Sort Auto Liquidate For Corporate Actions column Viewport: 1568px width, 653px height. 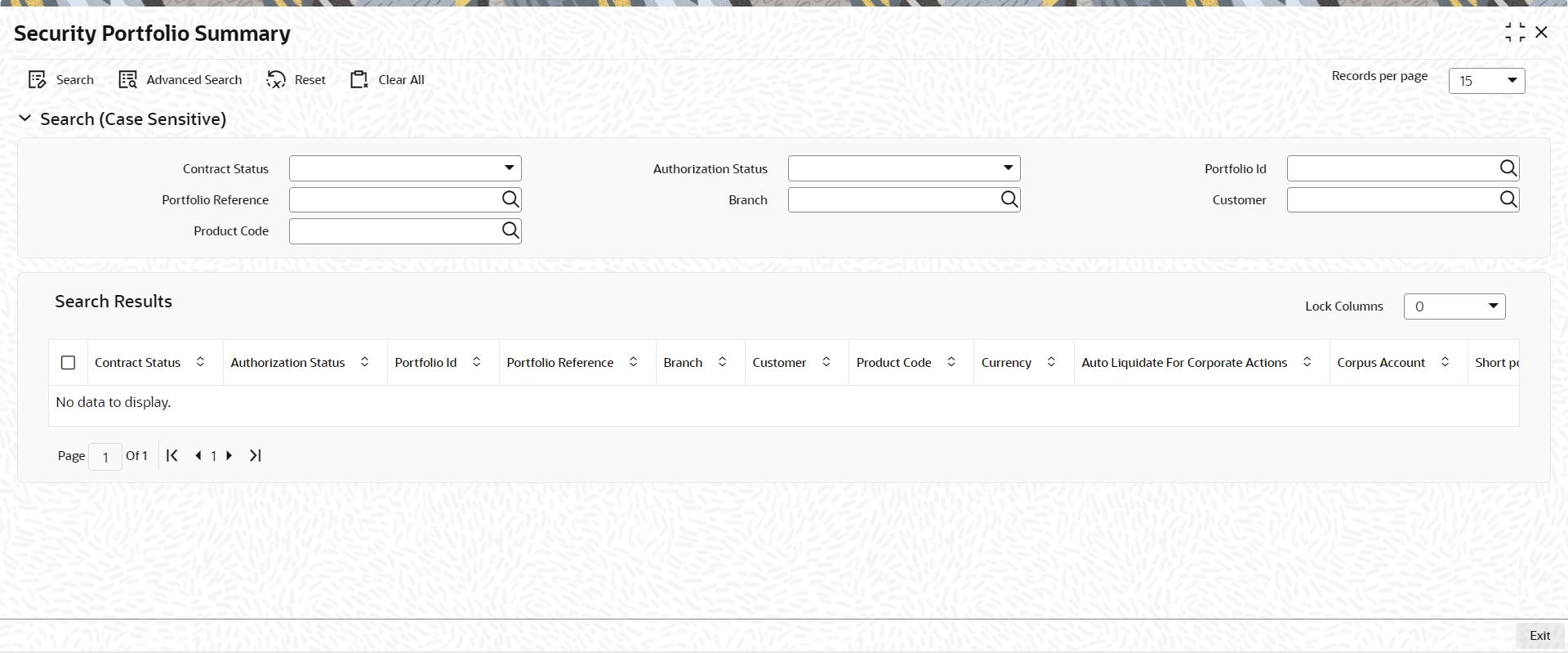click(x=1307, y=362)
